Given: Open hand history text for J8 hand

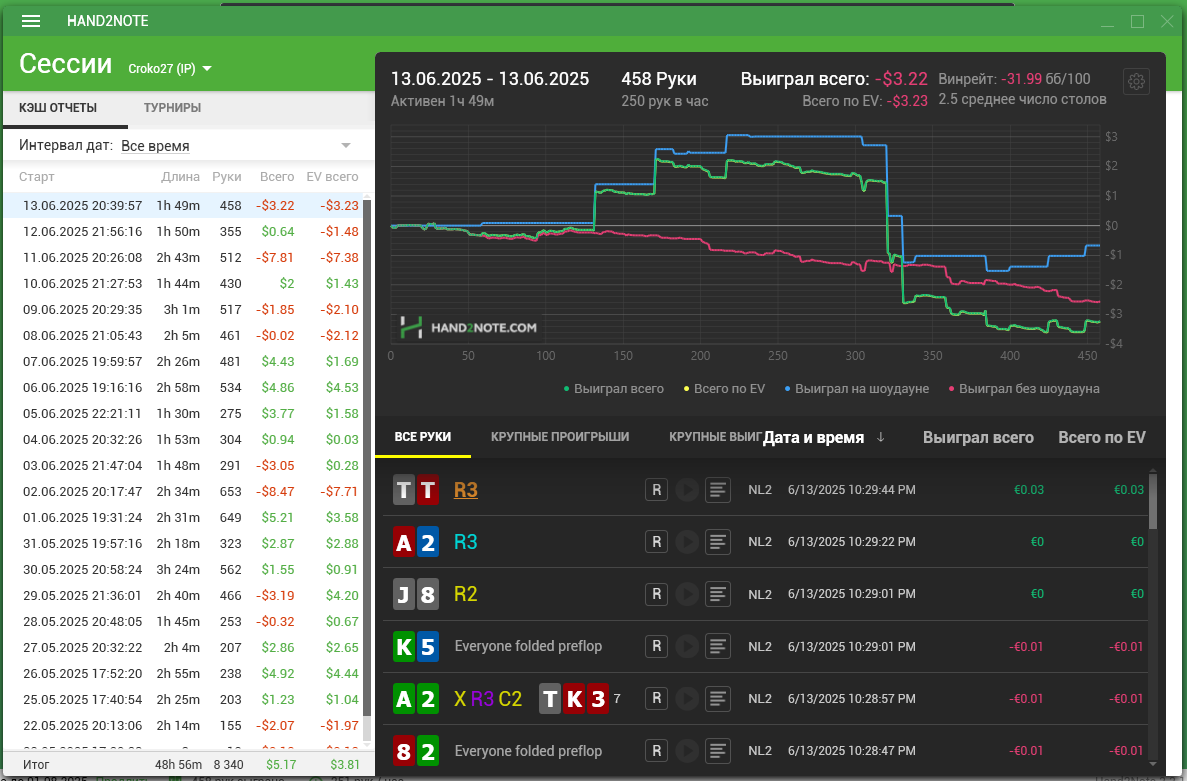Looking at the screenshot, I should (718, 594).
